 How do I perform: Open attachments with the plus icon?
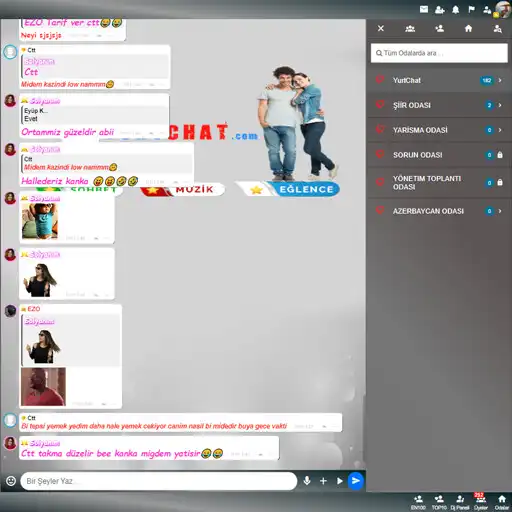click(x=323, y=481)
